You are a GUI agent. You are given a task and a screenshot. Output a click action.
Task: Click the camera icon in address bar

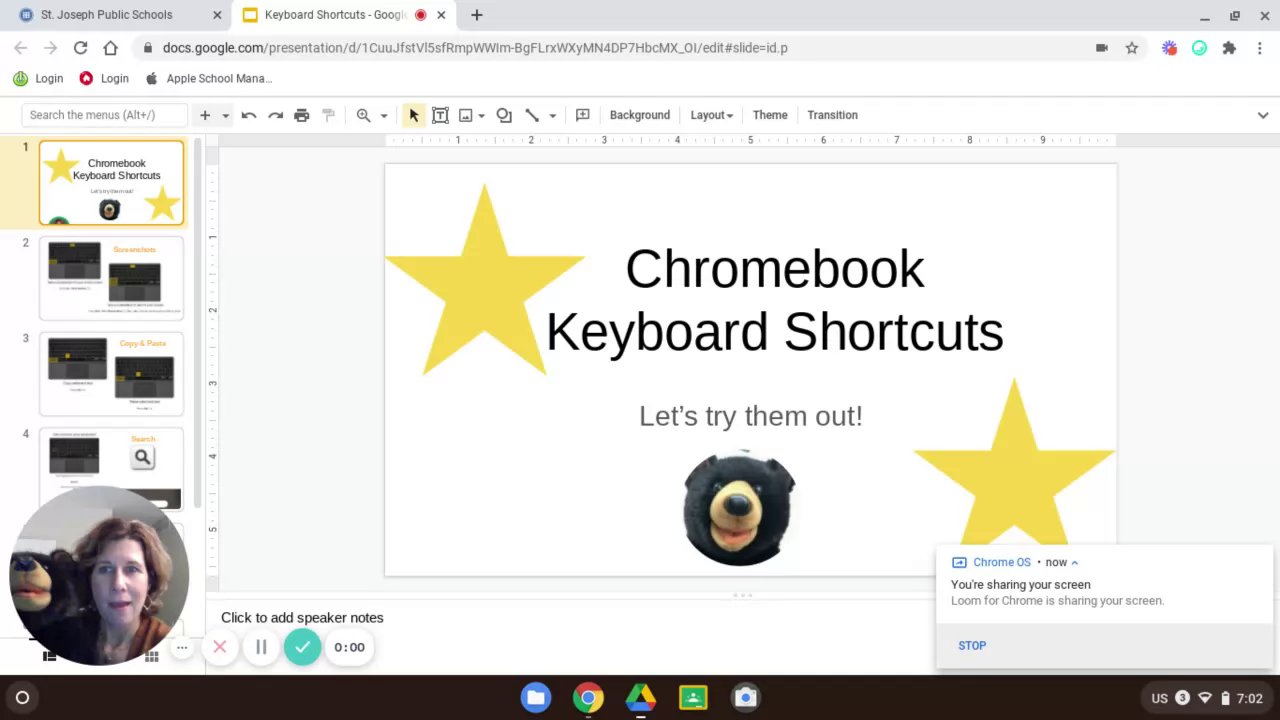pos(1102,47)
